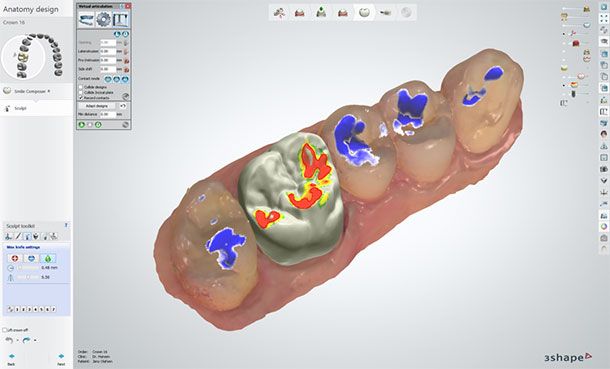Choose the green wax knife mode
Image resolution: width=610 pixels, height=369 pixels.
pyautogui.click(x=48, y=259)
